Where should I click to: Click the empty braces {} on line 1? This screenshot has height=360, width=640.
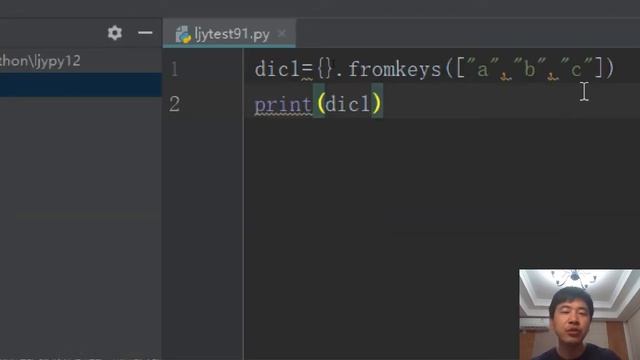click(324, 68)
